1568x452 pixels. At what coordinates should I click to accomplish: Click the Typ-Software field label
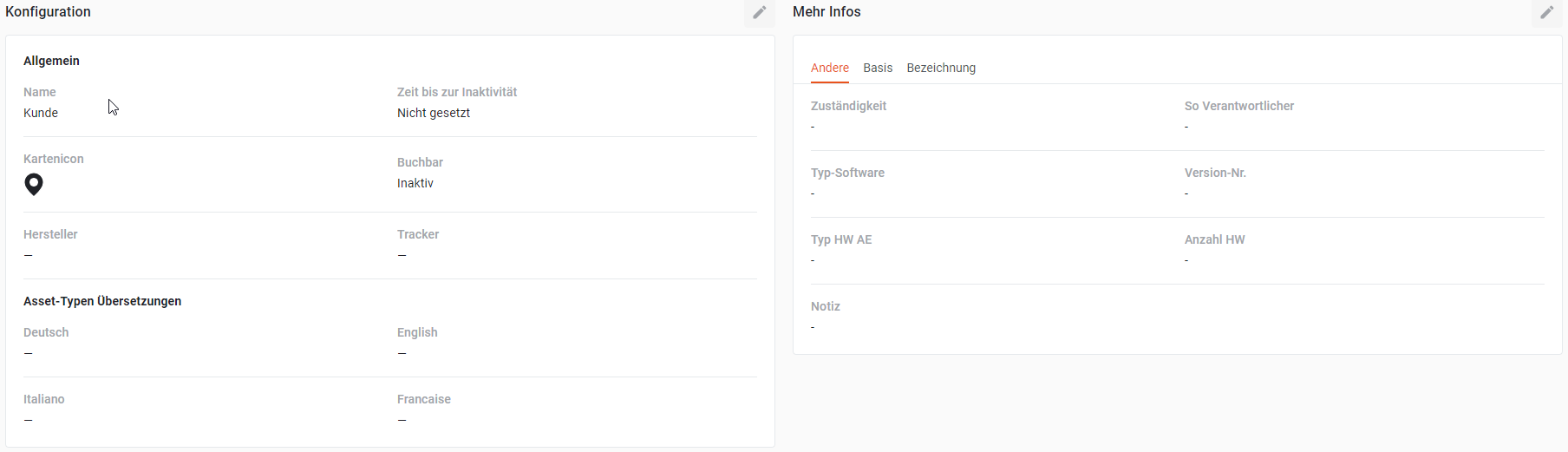847,173
